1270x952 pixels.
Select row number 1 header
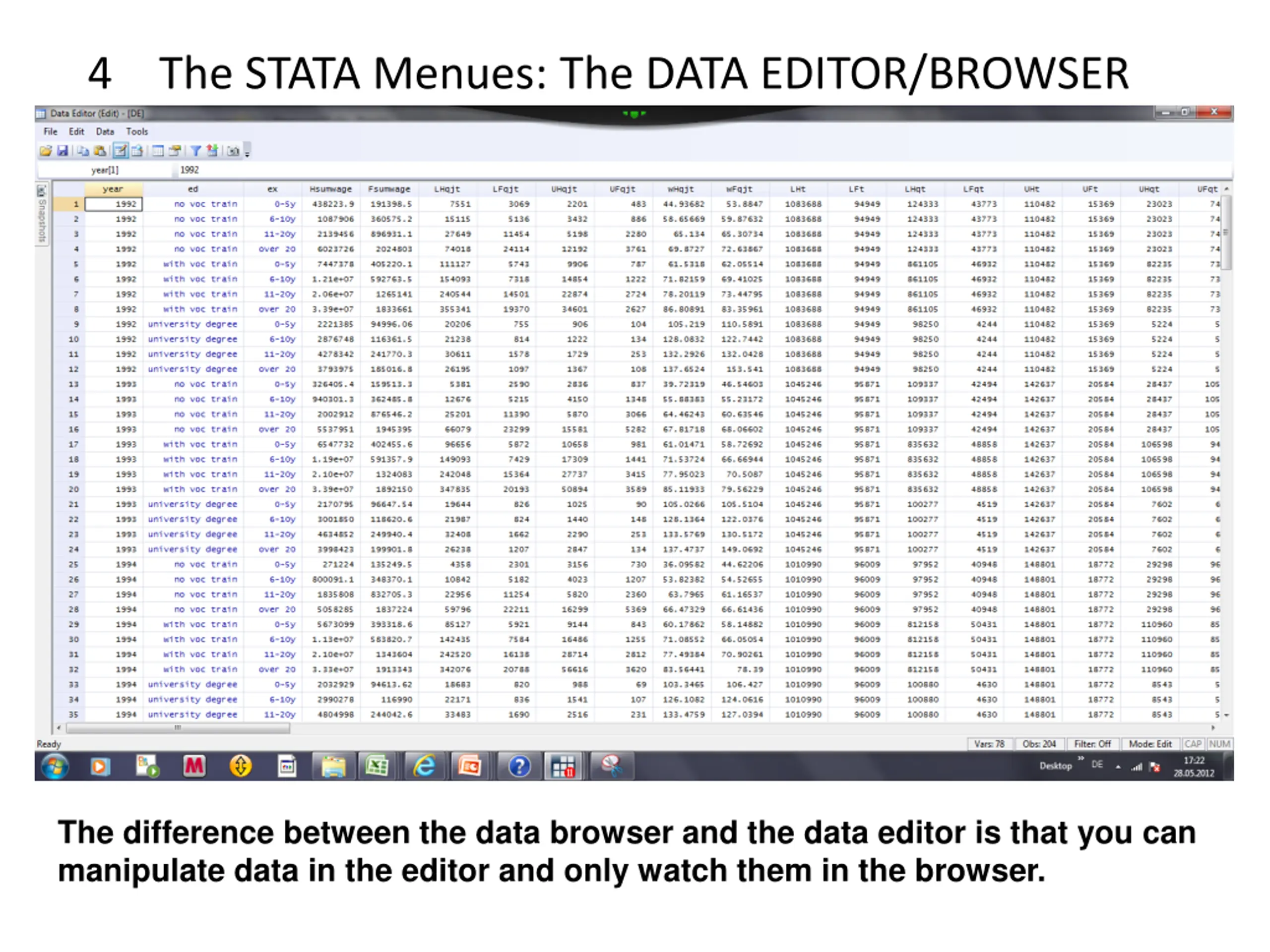pyautogui.click(x=69, y=204)
